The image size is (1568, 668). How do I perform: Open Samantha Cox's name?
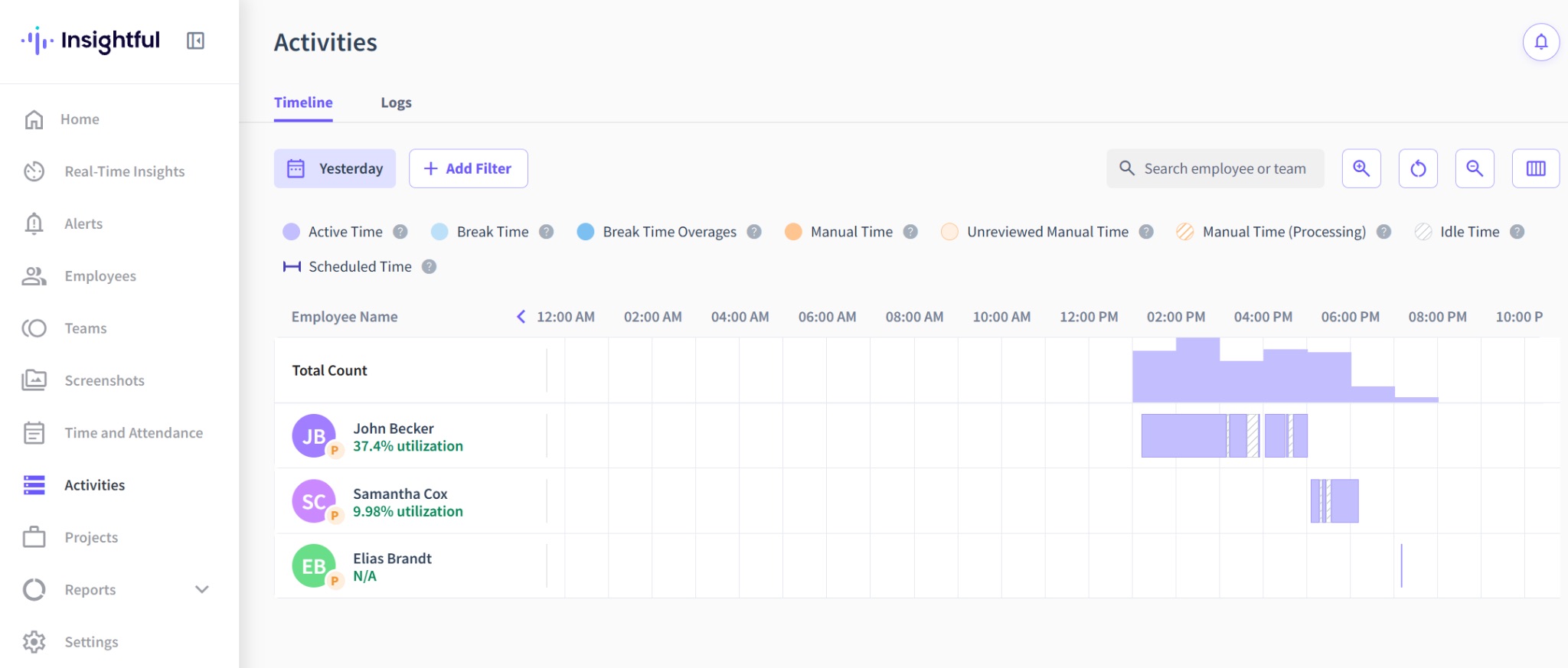(x=400, y=494)
